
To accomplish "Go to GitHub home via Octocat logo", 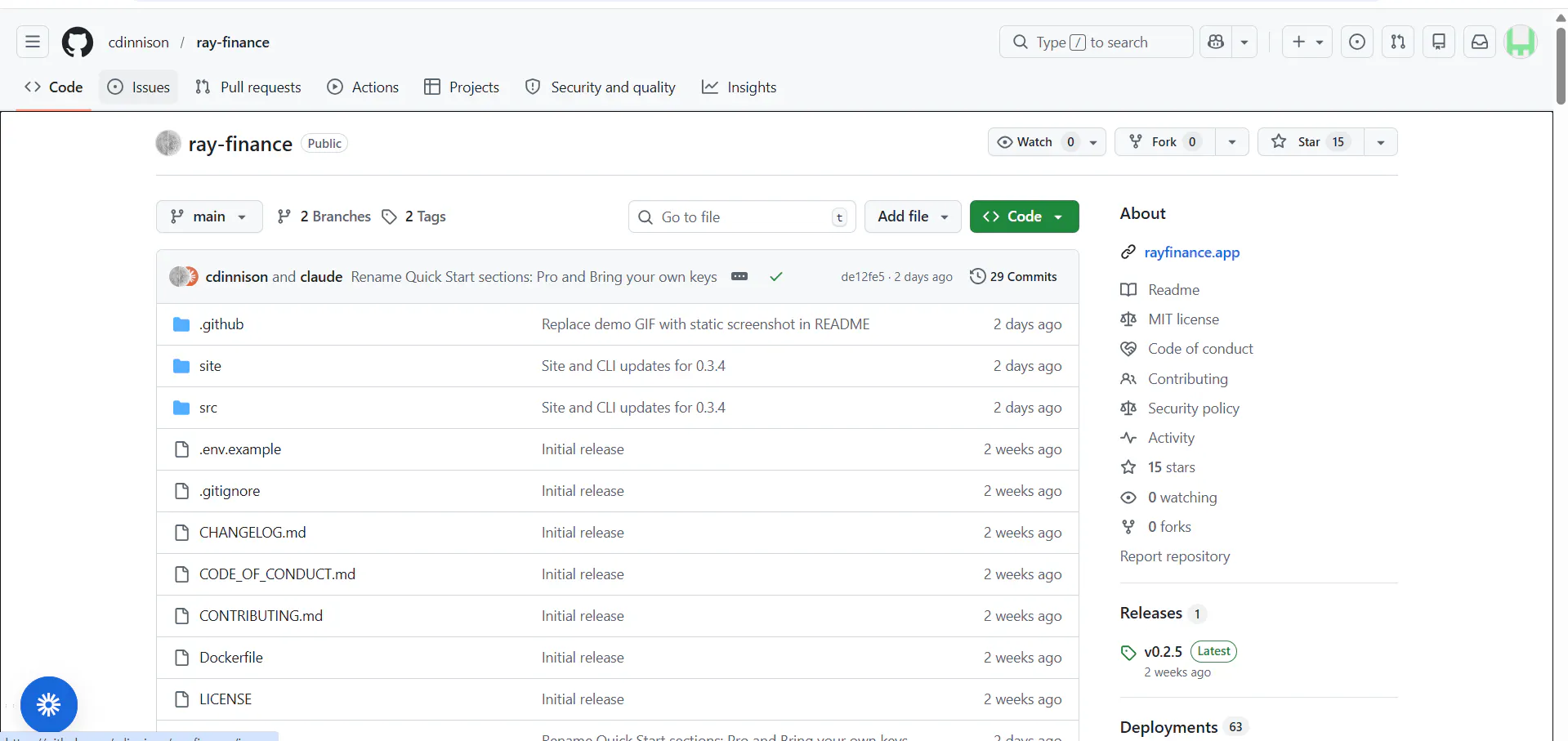I will tap(78, 42).
